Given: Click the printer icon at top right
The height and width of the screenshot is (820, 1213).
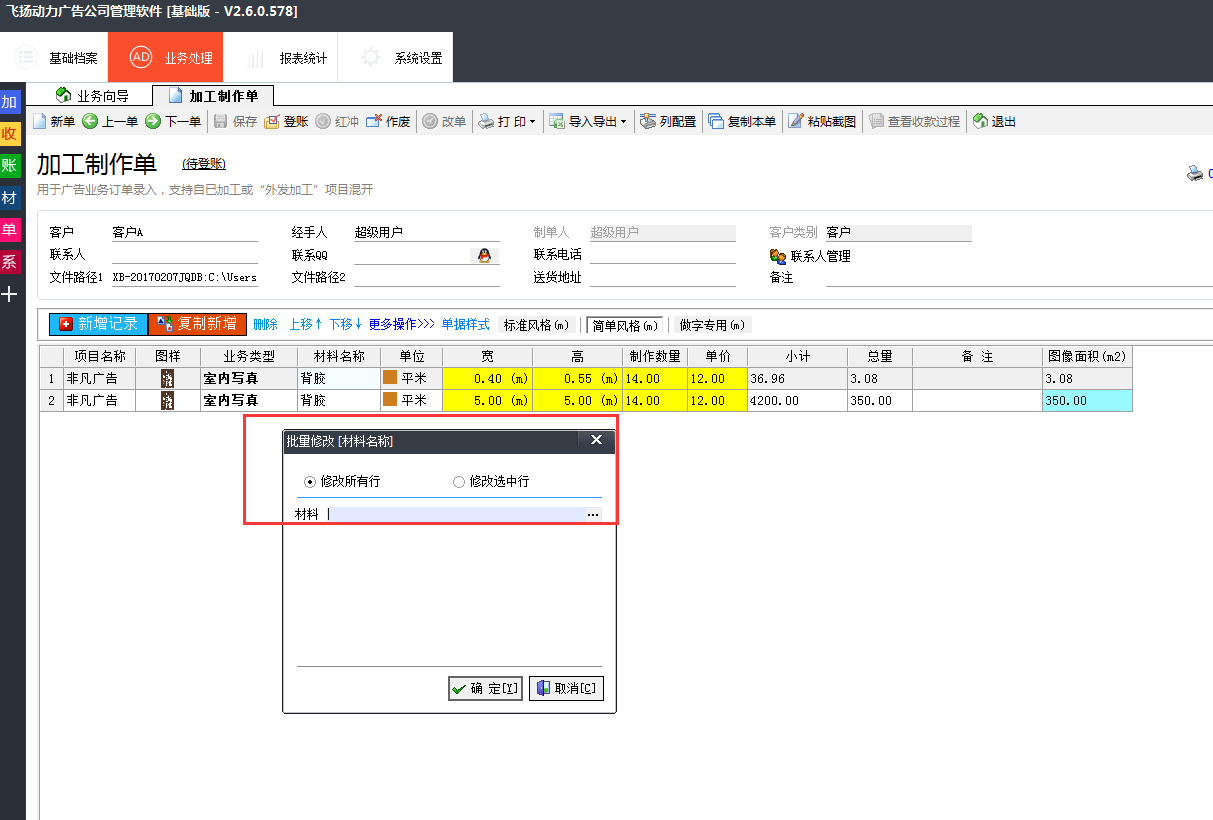Looking at the screenshot, I should [x=1195, y=173].
